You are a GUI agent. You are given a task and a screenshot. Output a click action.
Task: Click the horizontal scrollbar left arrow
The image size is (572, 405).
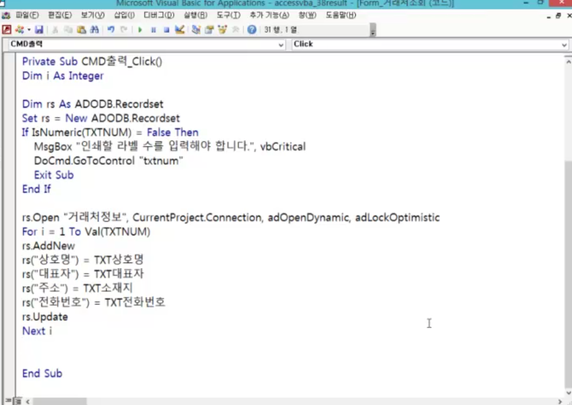pos(28,401)
